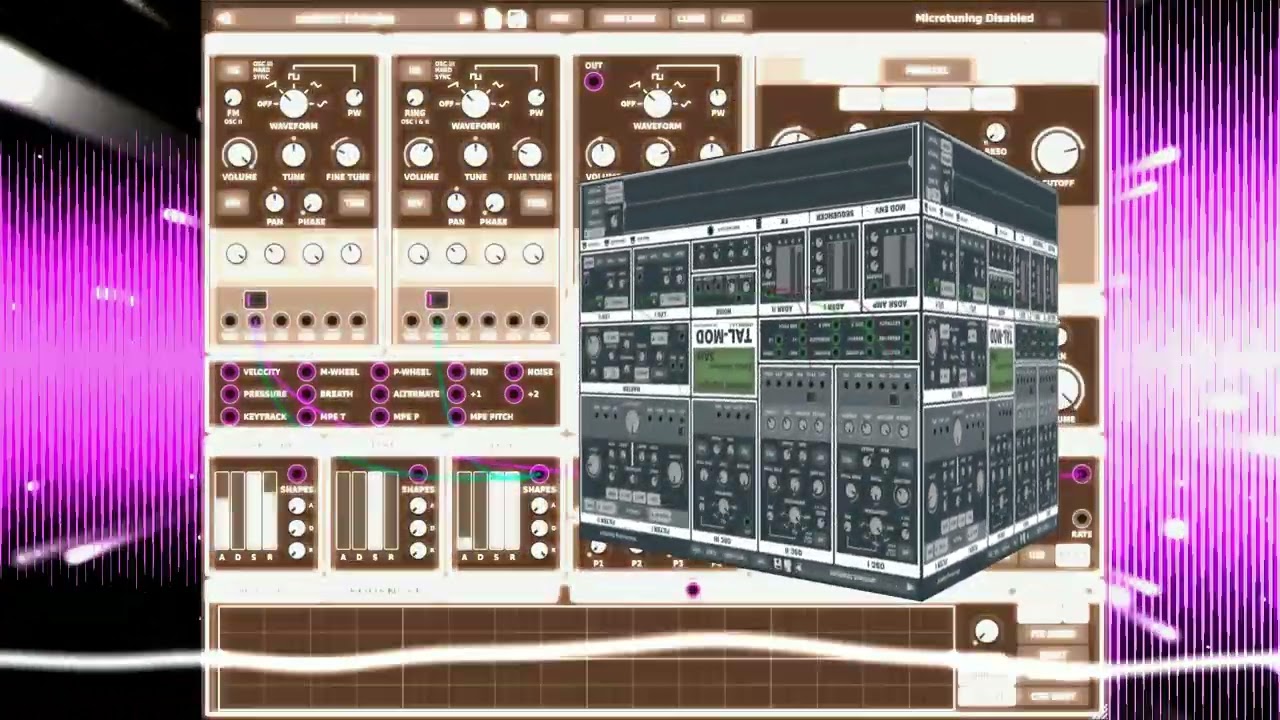Click the oscillator 1 Pan knob
This screenshot has height=720, width=1280.
click(x=274, y=203)
